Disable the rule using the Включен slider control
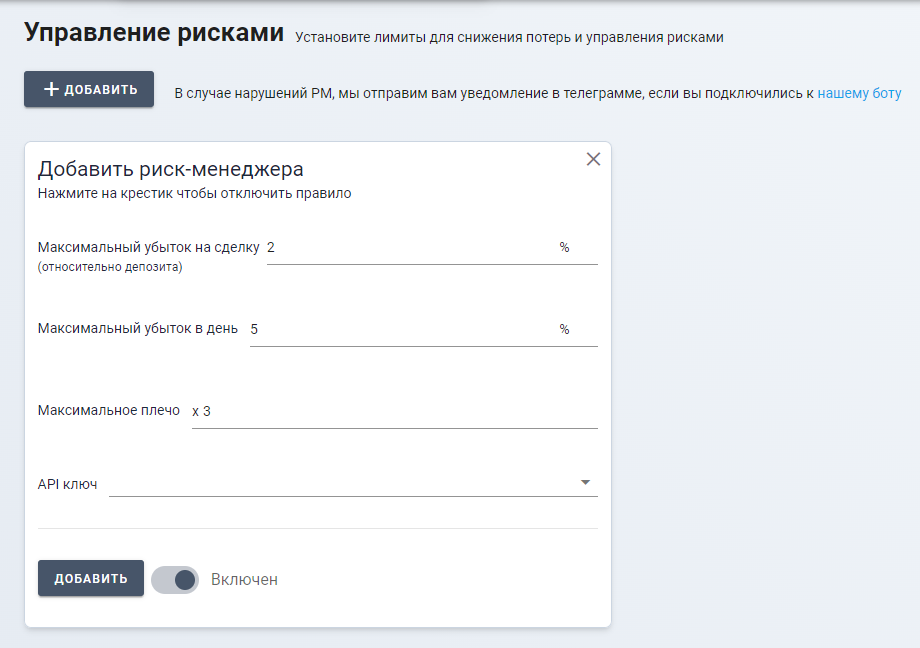This screenshot has width=920, height=648. coord(175,579)
